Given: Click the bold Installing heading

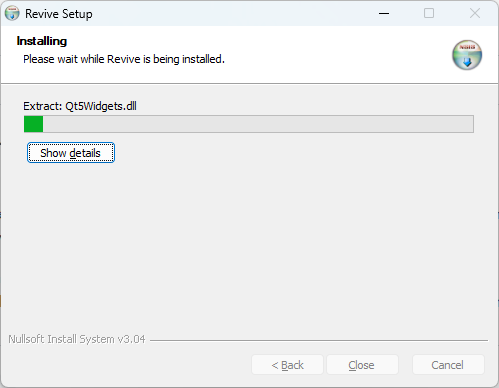Looking at the screenshot, I should point(42,41).
